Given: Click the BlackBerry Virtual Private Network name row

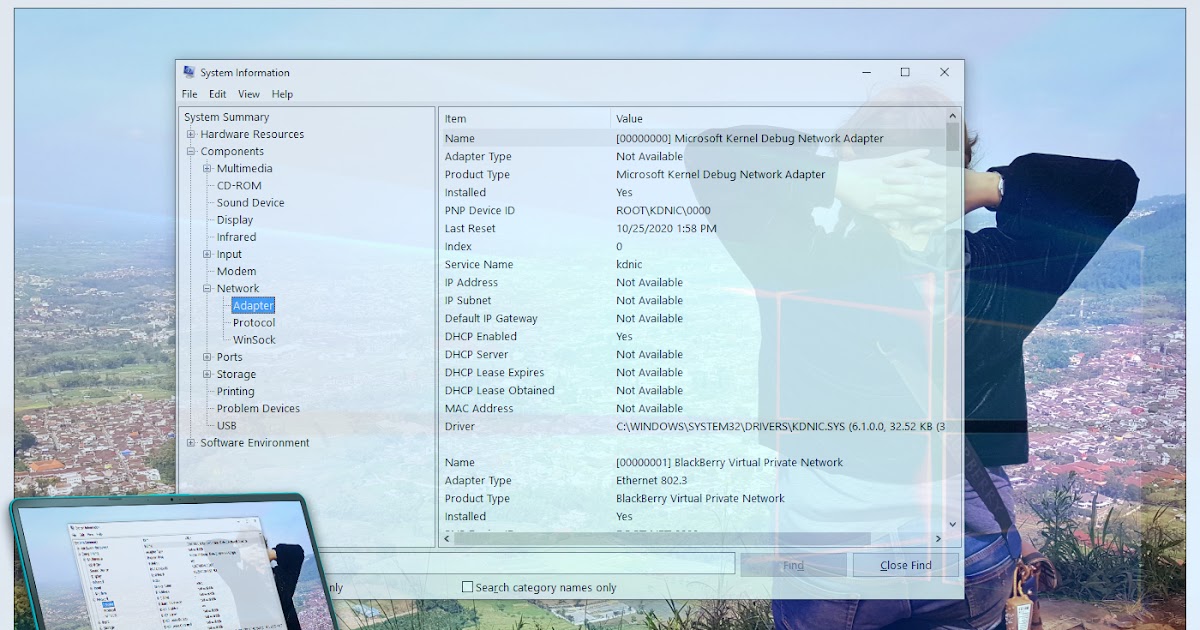Looking at the screenshot, I should (x=692, y=462).
